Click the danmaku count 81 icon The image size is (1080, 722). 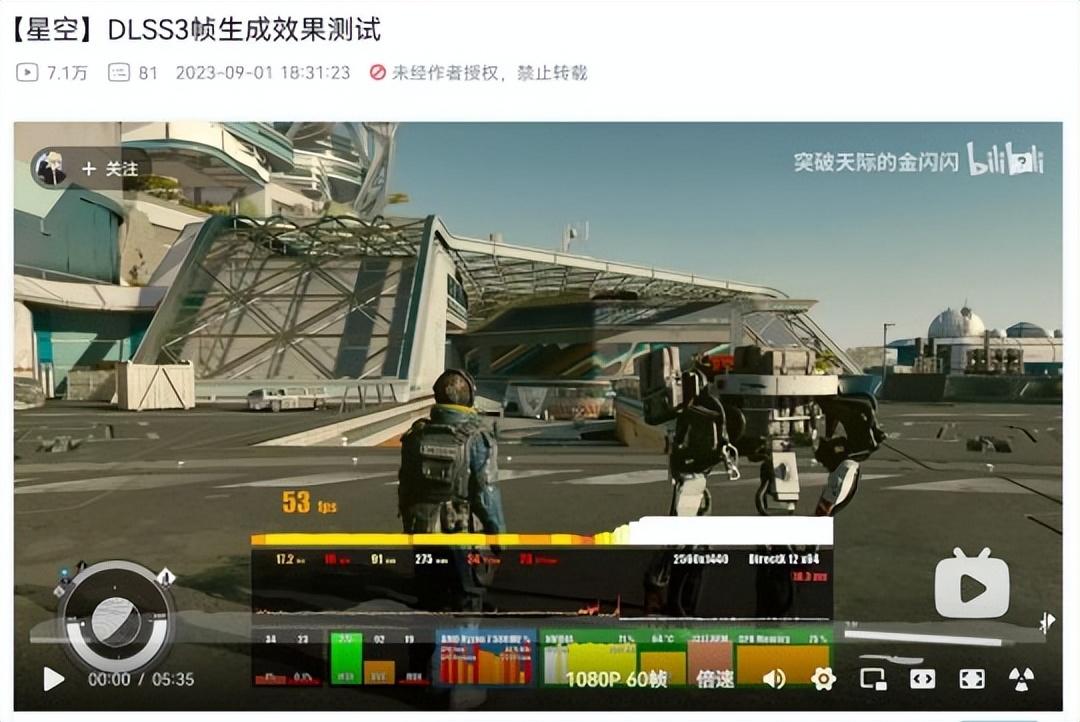point(118,72)
